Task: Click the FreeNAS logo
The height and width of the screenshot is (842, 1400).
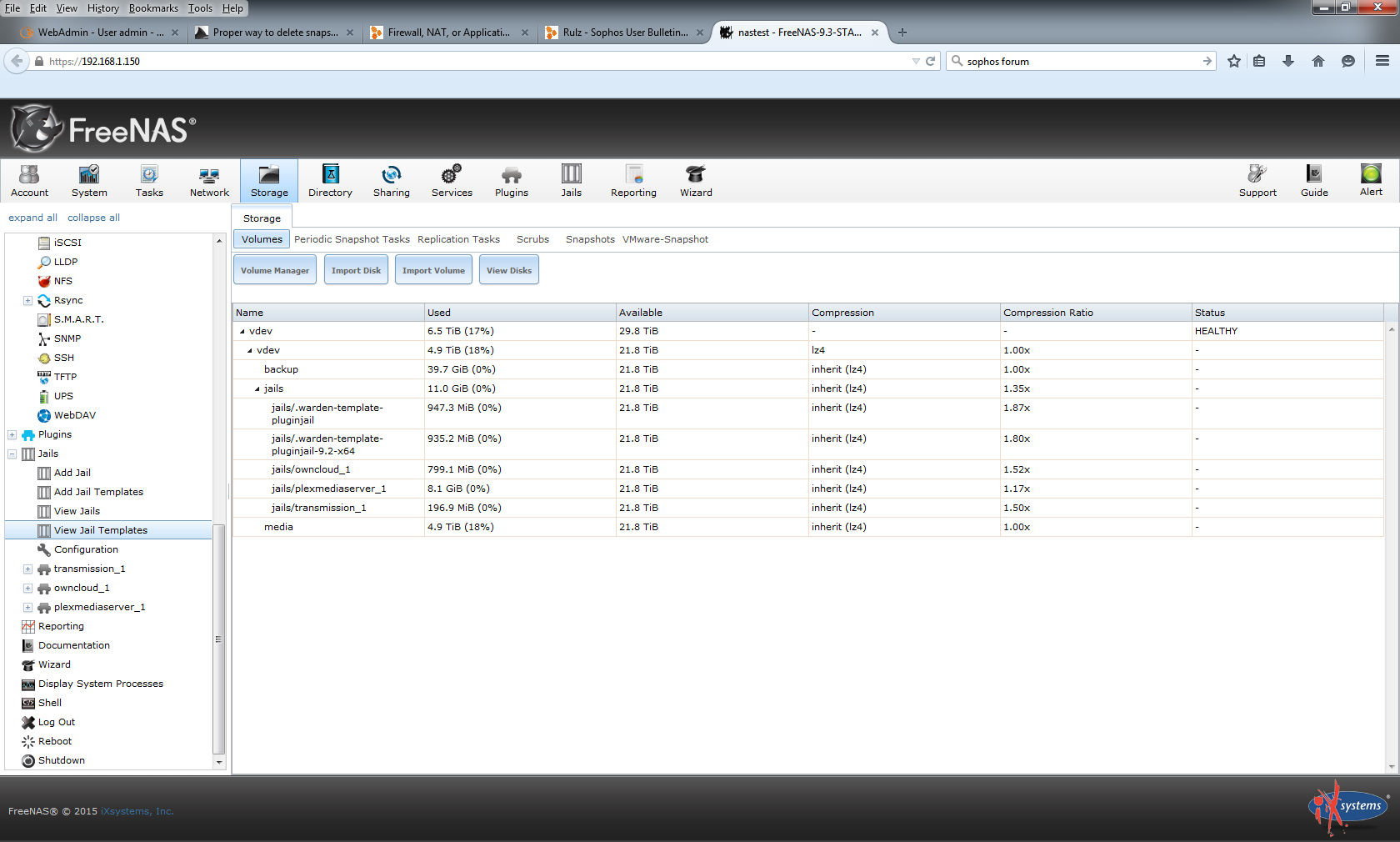Action: click(103, 128)
